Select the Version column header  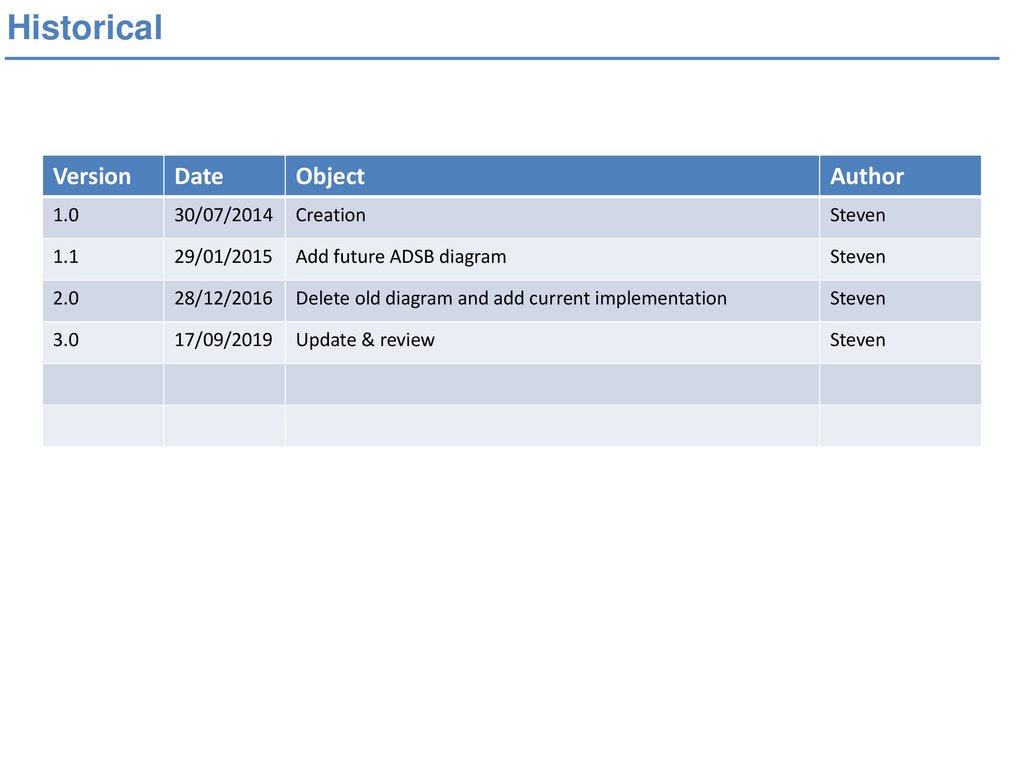[x=92, y=177]
